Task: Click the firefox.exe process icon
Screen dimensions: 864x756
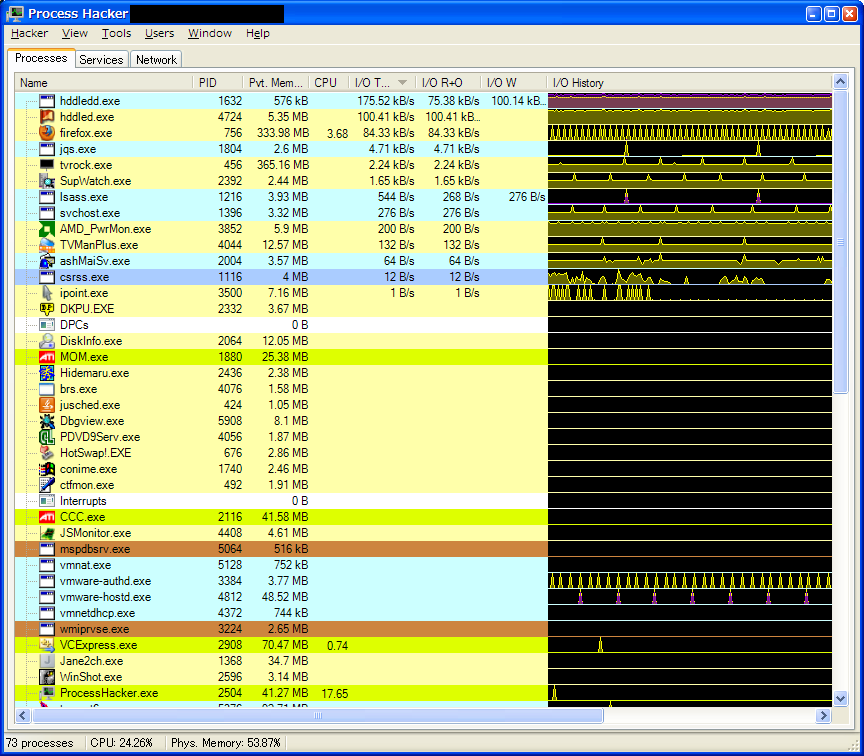Action: (x=47, y=133)
